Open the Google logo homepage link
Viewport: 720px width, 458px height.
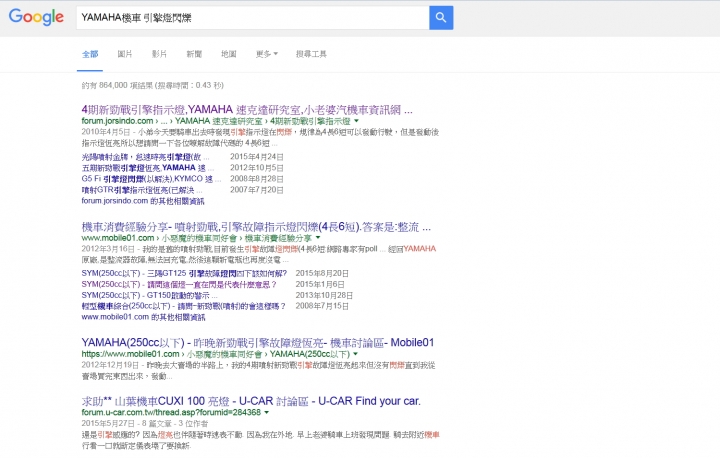[36, 17]
